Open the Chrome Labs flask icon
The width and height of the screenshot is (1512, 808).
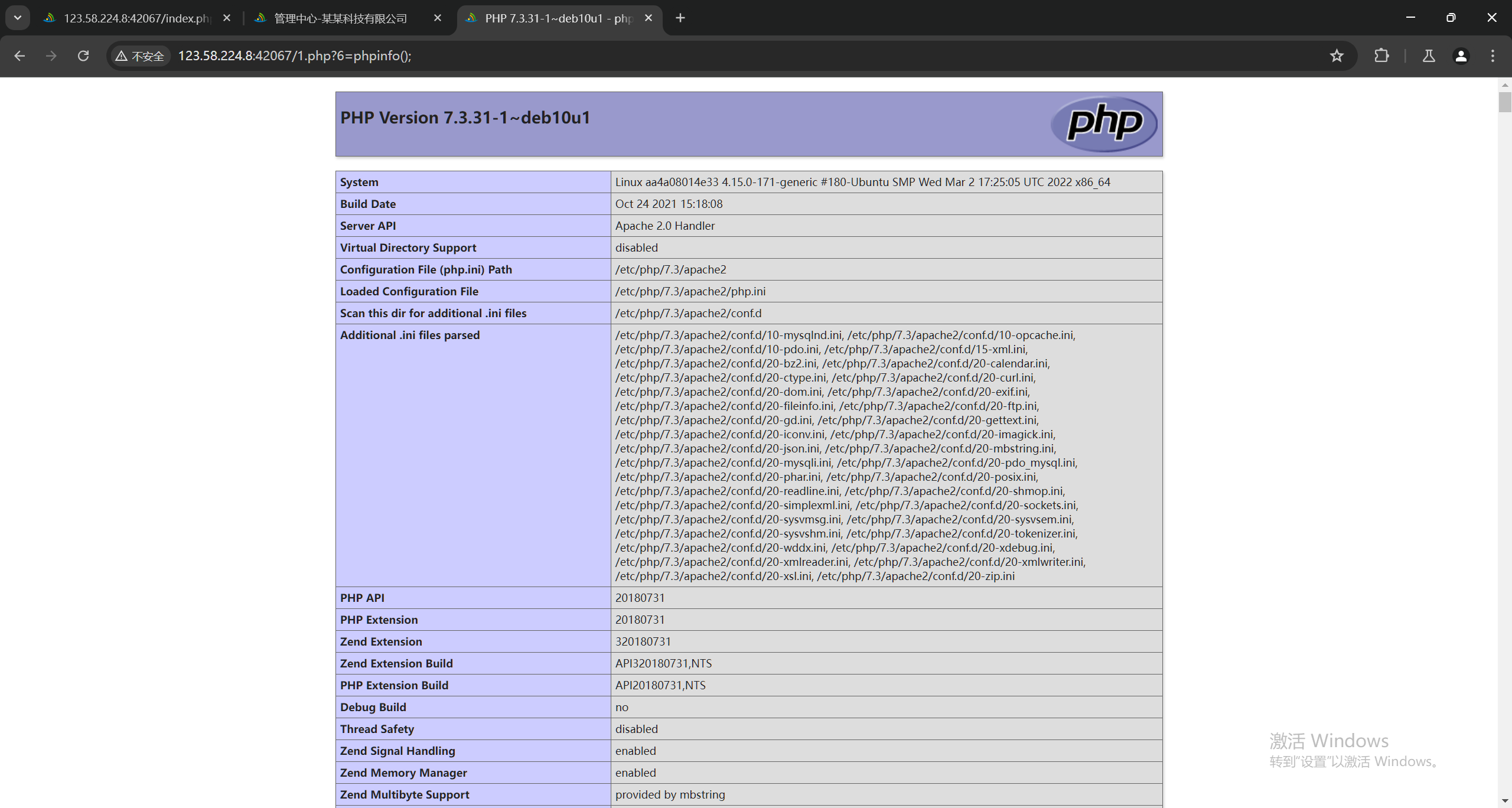click(x=1429, y=56)
